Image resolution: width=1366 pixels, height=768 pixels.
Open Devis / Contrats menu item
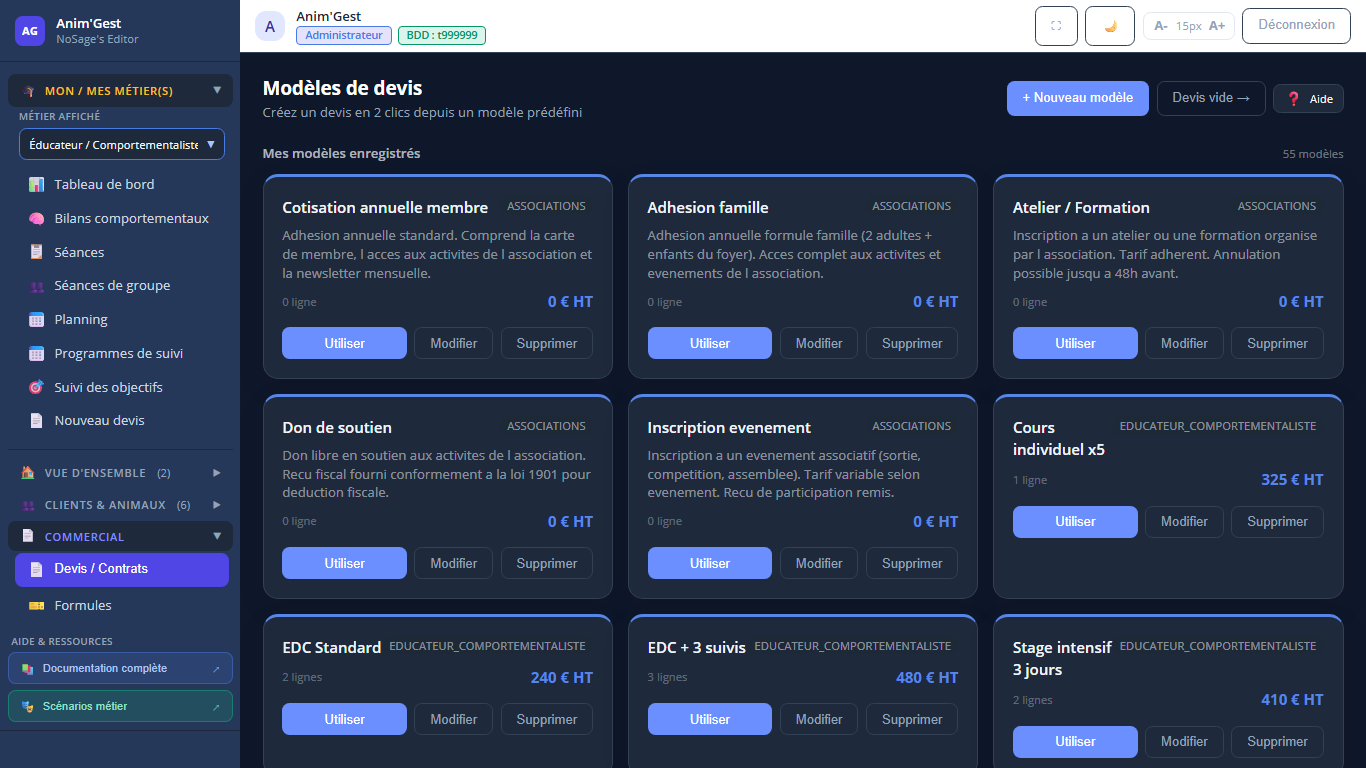coord(122,569)
